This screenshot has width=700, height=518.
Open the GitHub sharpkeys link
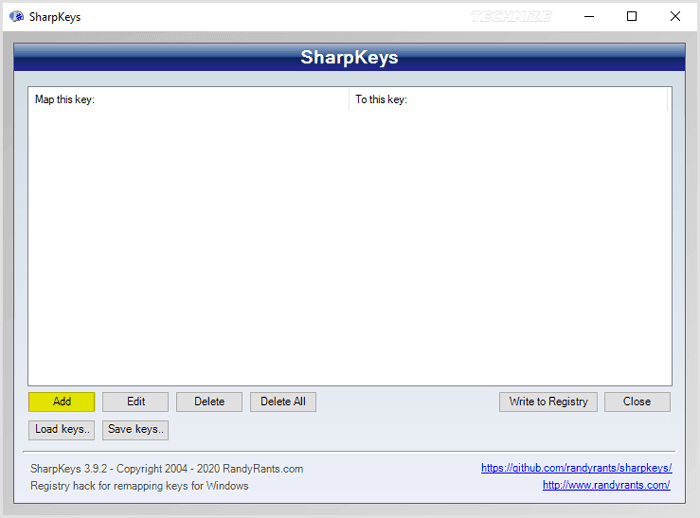576,468
